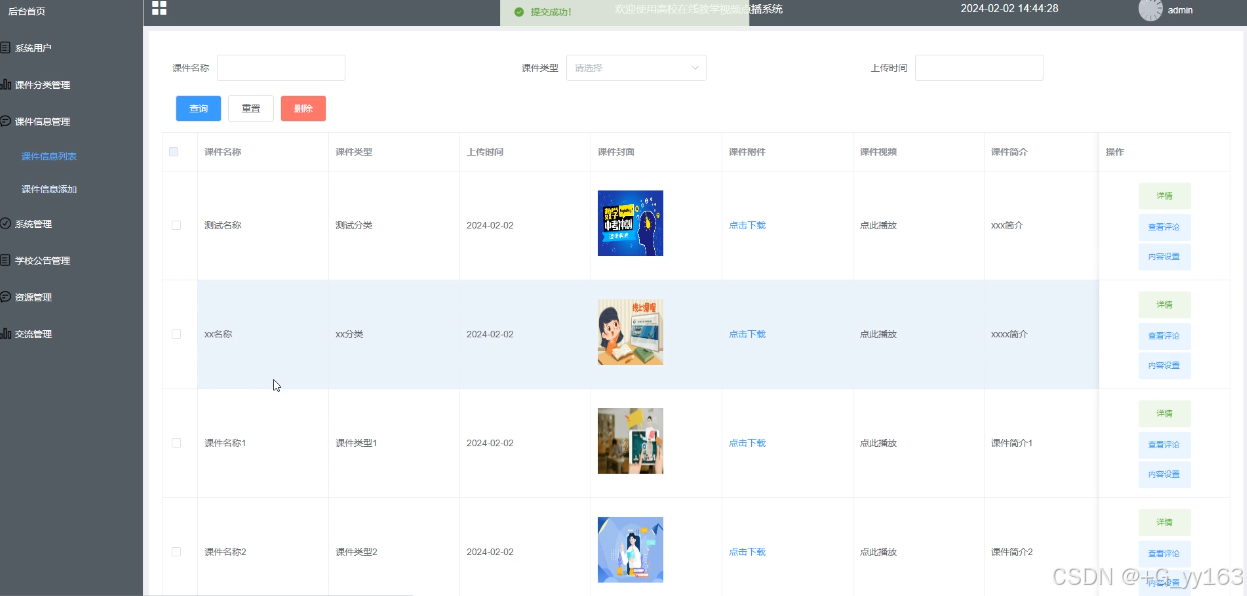
Task: Click the 课件类型1 cell
Action: point(356,443)
